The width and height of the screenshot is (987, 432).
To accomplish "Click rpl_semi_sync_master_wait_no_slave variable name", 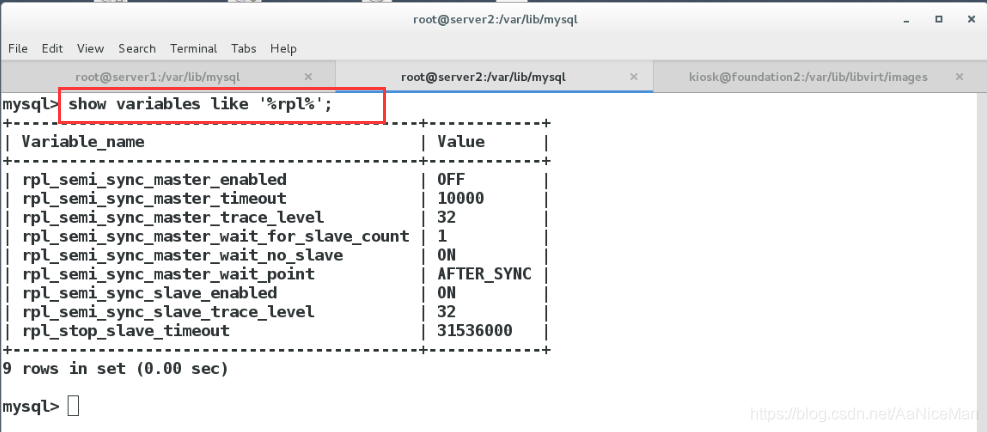I will point(183,255).
